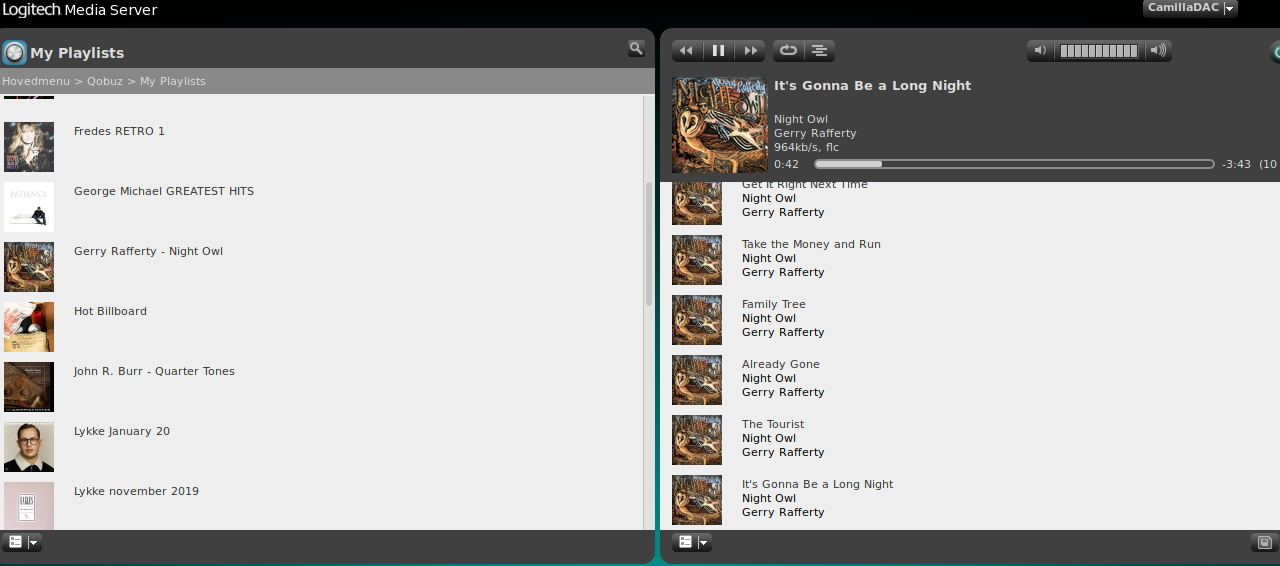Click the home knob icon beside My Playlists

tap(14, 53)
